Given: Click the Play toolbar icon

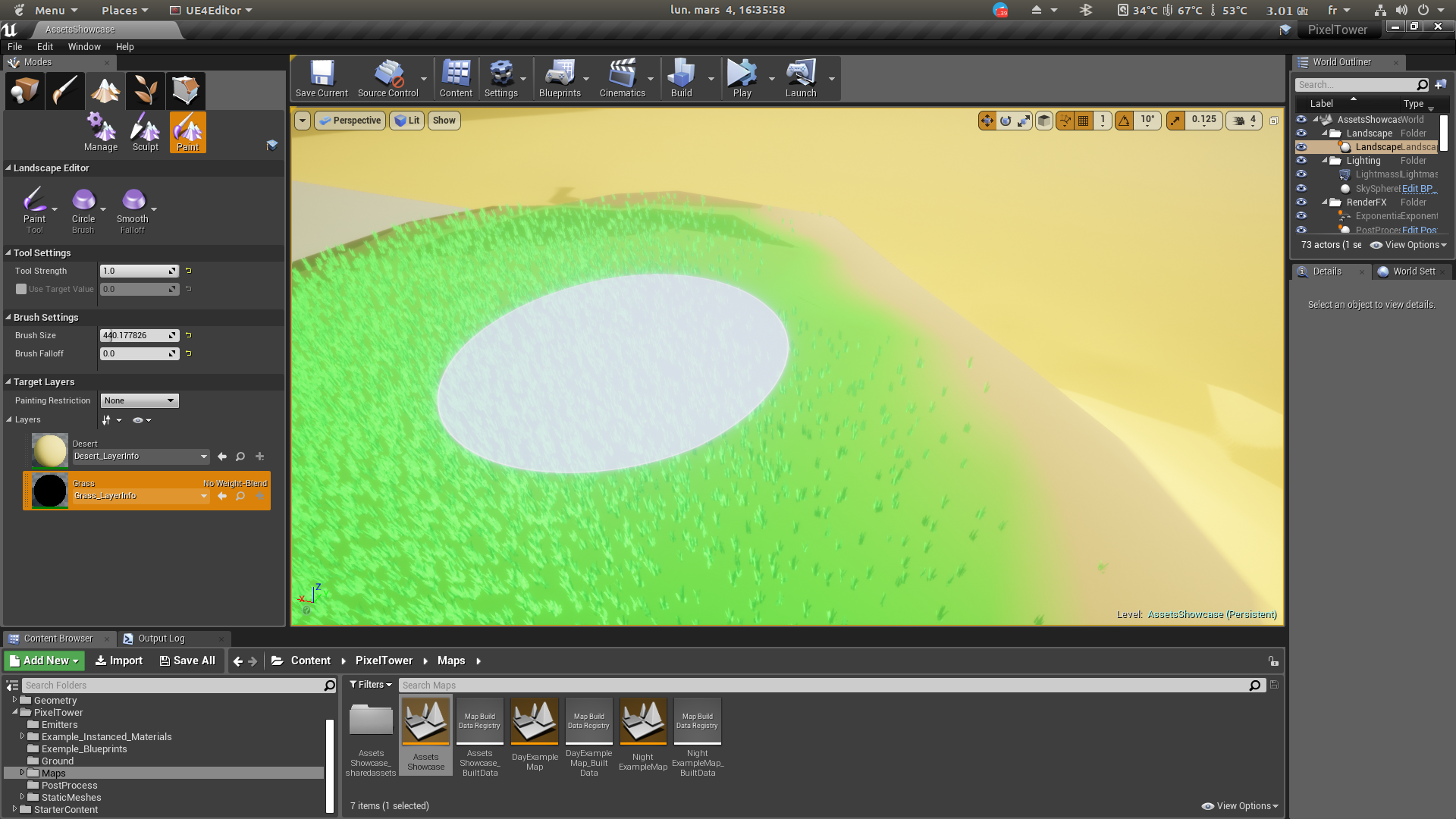Looking at the screenshot, I should point(742,79).
